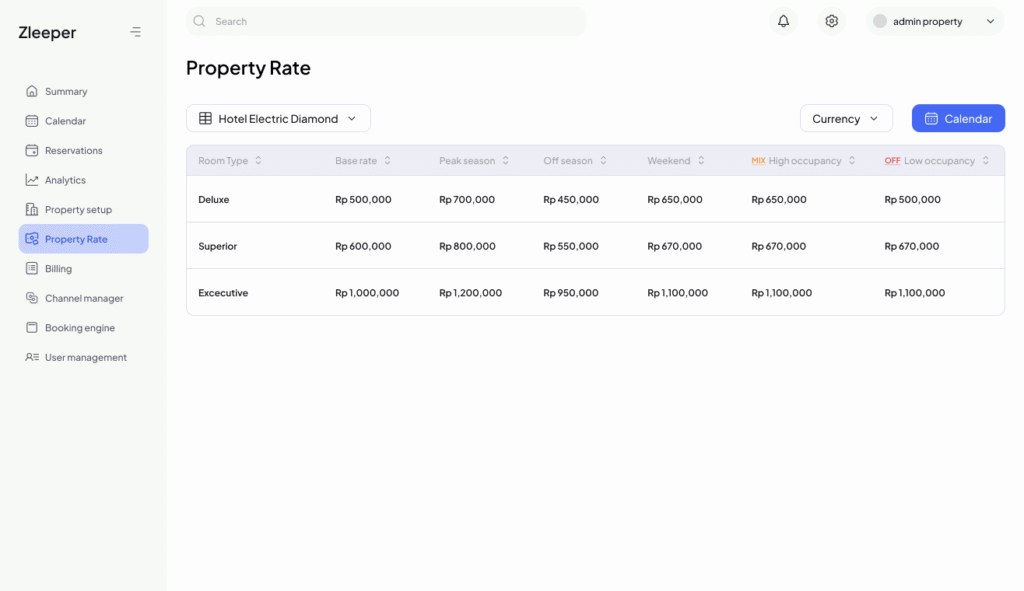Click the Search input field
Viewport: 1024px width, 591px height.
tap(395, 21)
